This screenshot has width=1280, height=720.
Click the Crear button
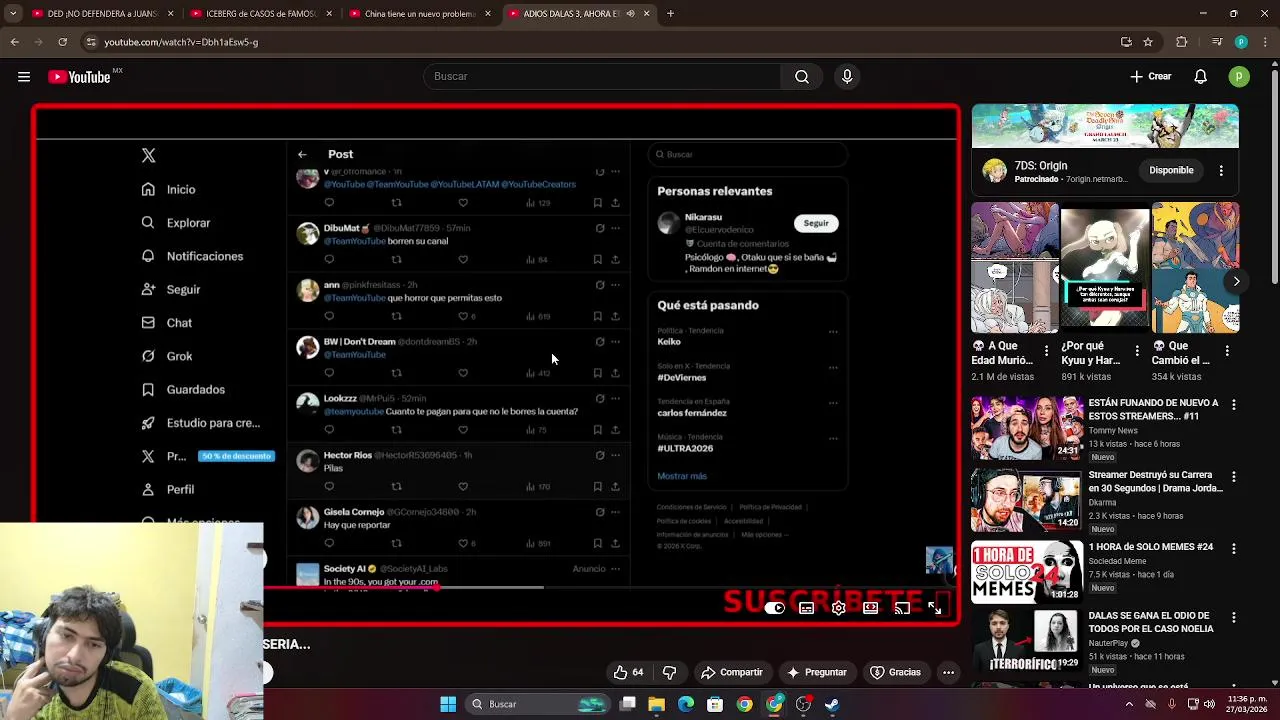coord(1151,77)
